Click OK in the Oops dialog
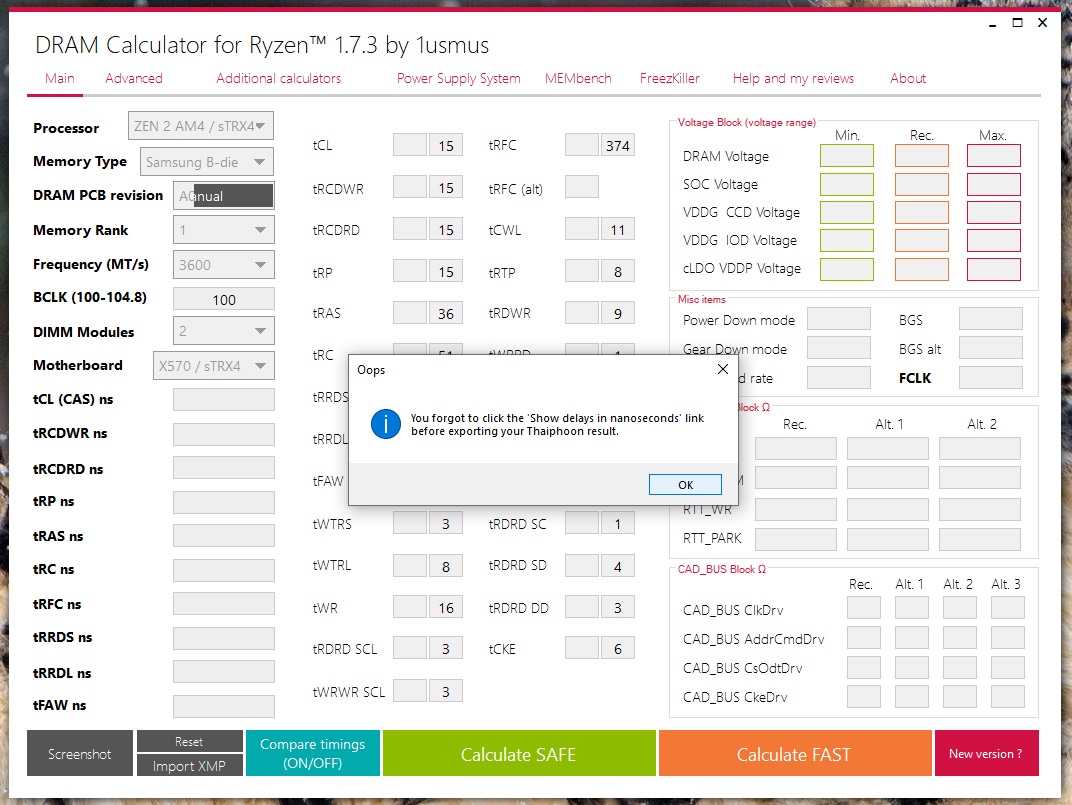1072x805 pixels. [x=685, y=484]
